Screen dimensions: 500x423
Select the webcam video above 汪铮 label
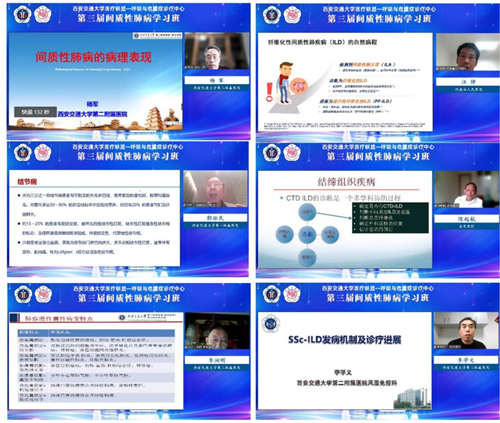(x=467, y=52)
